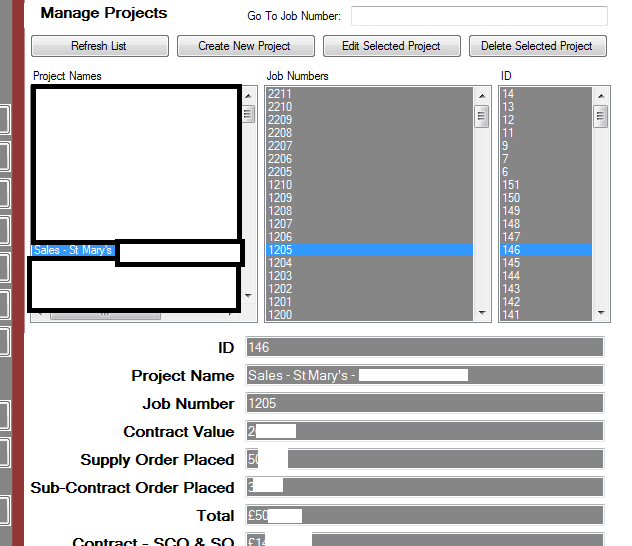Click the Project Name text field
Screen dimensions: 632x546
[424, 376]
